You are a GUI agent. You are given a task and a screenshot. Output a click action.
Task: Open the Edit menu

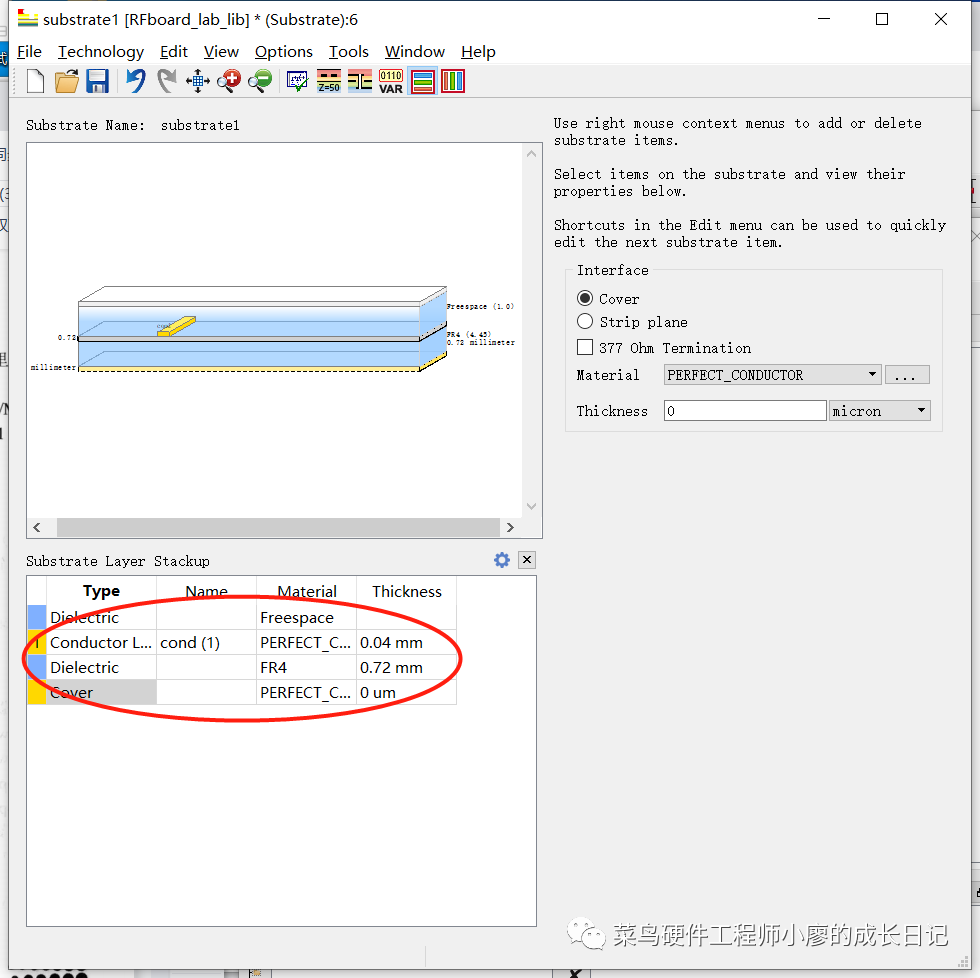click(x=174, y=52)
